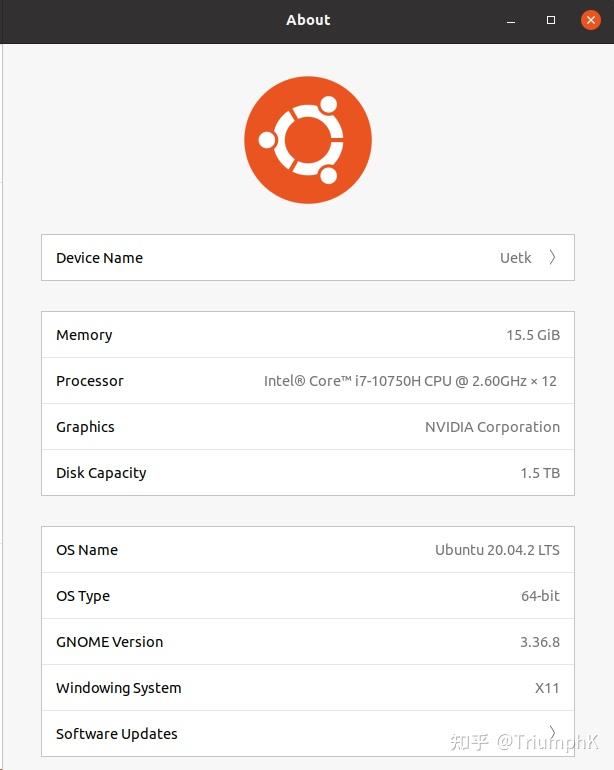Select the Processor information row

307,381
